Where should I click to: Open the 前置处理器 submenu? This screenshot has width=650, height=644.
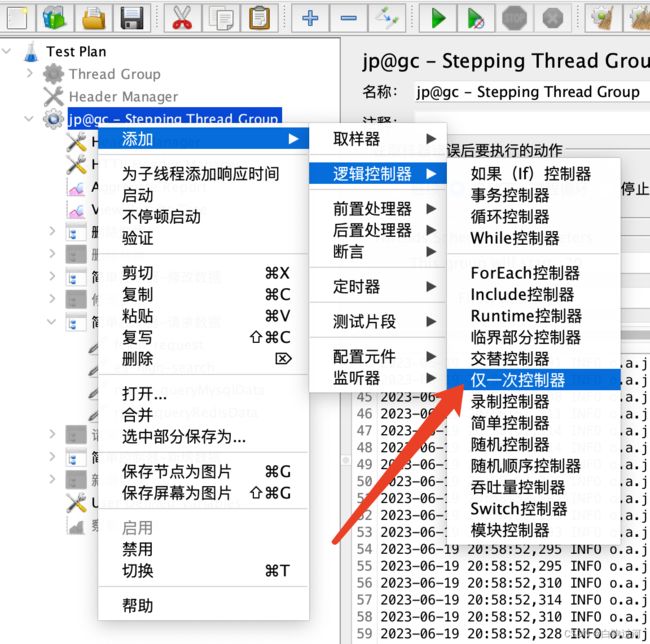(378, 208)
